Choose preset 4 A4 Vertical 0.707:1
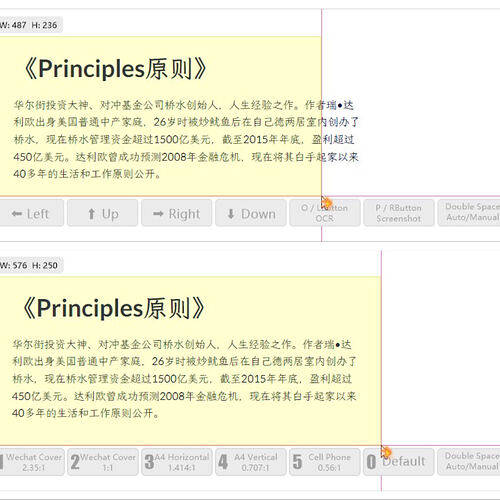Image resolution: width=500 pixels, height=500 pixels. coord(251,462)
